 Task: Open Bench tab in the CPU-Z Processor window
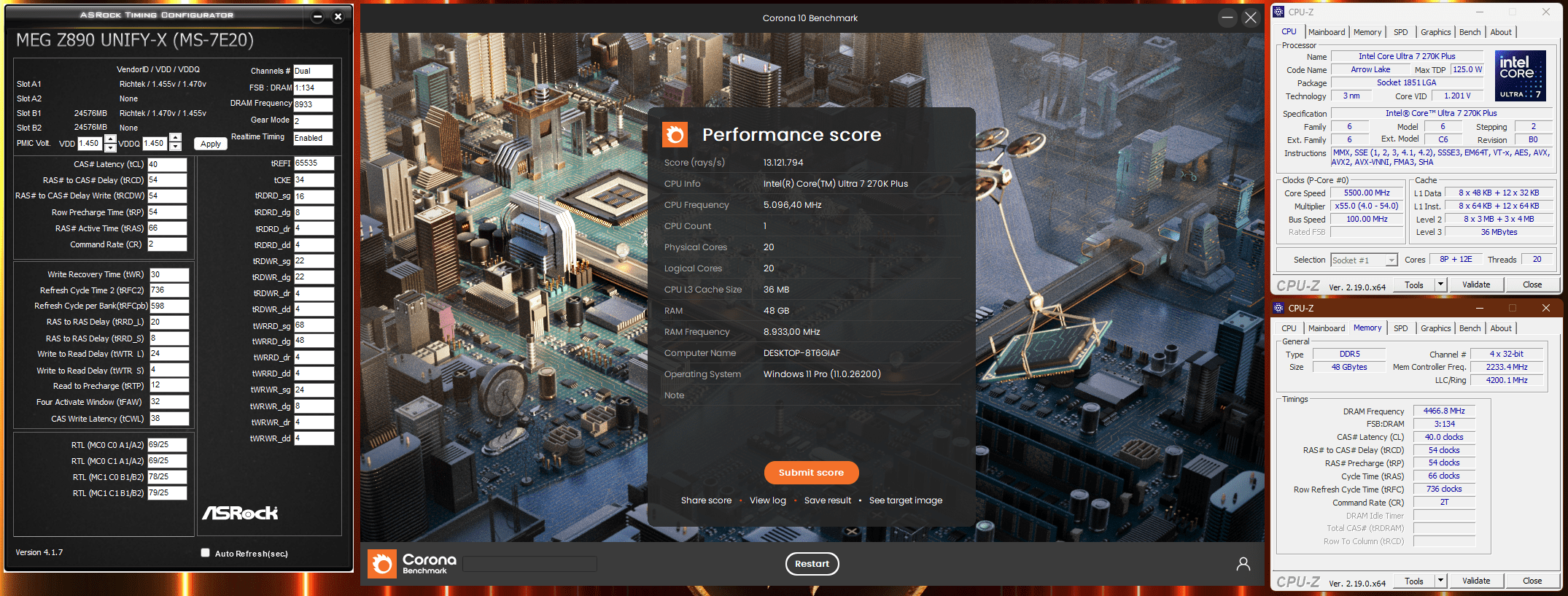click(1470, 32)
